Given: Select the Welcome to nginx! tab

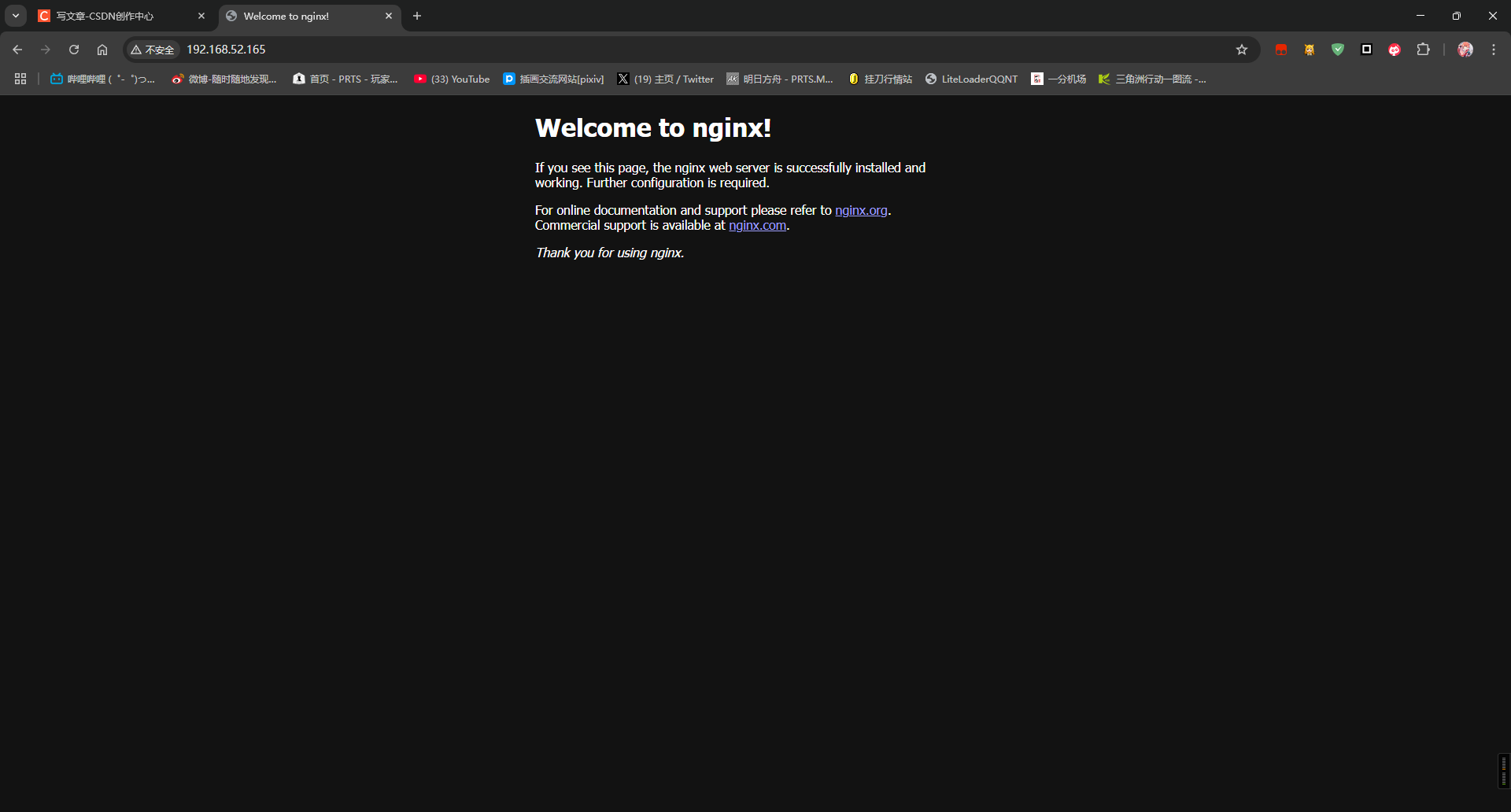Looking at the screenshot, I should pos(310,16).
